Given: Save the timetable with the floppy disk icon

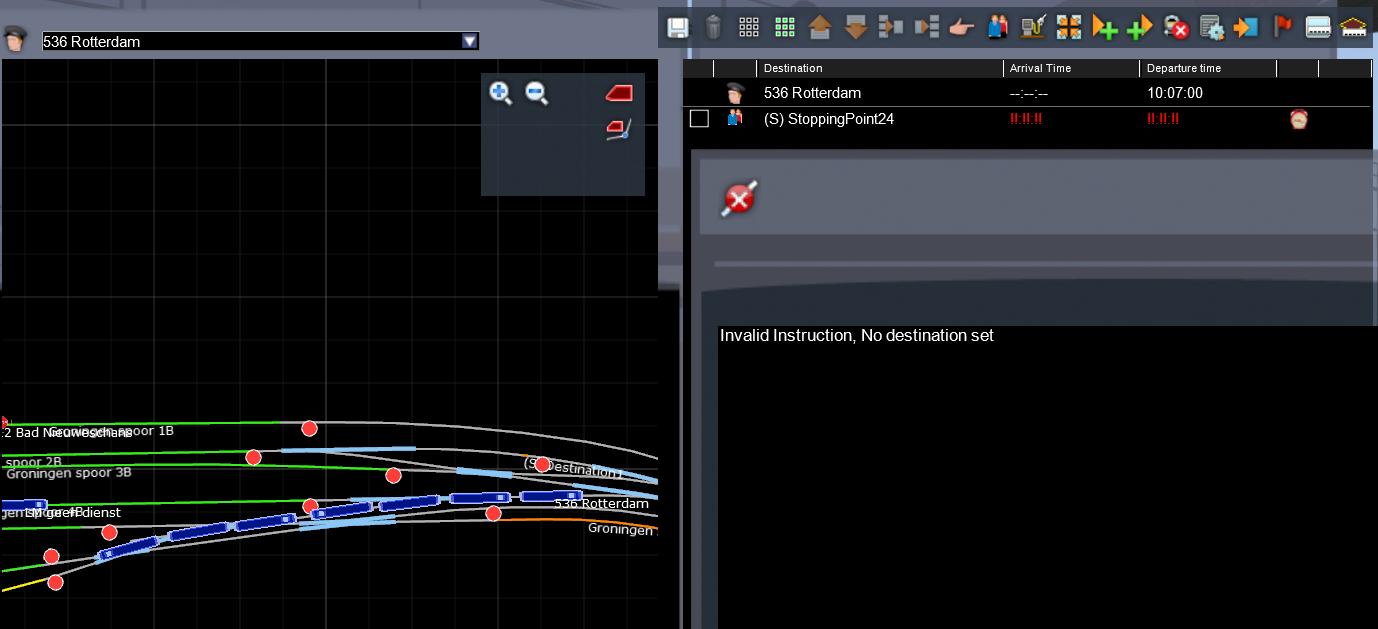Looking at the screenshot, I should click(x=677, y=27).
